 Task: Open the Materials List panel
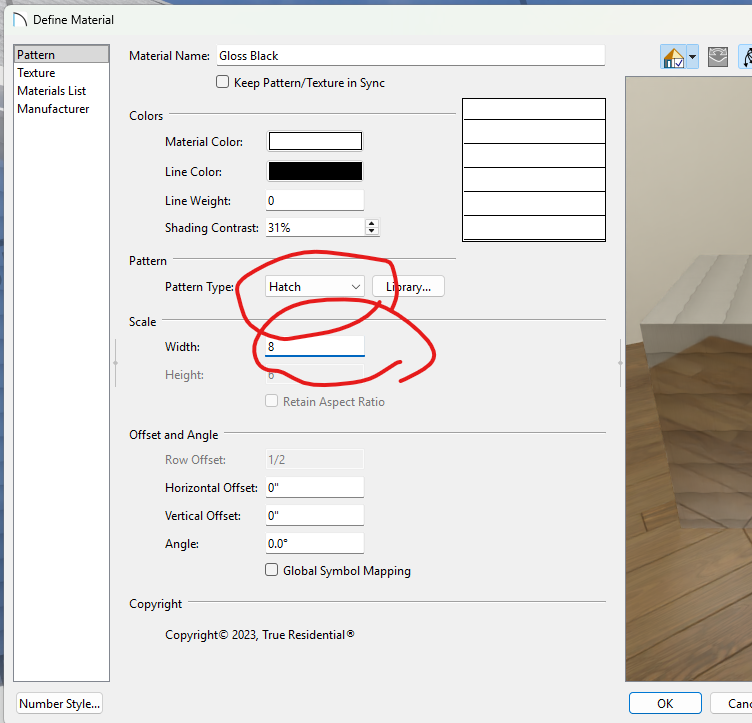51,91
